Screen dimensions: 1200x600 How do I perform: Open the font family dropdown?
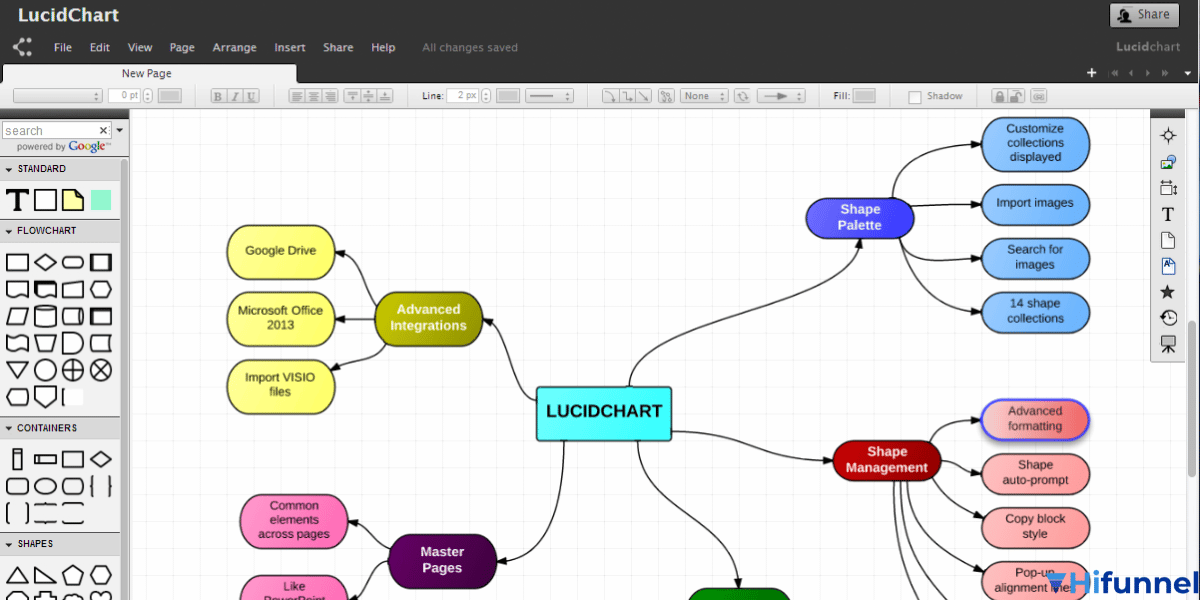pyautogui.click(x=58, y=96)
